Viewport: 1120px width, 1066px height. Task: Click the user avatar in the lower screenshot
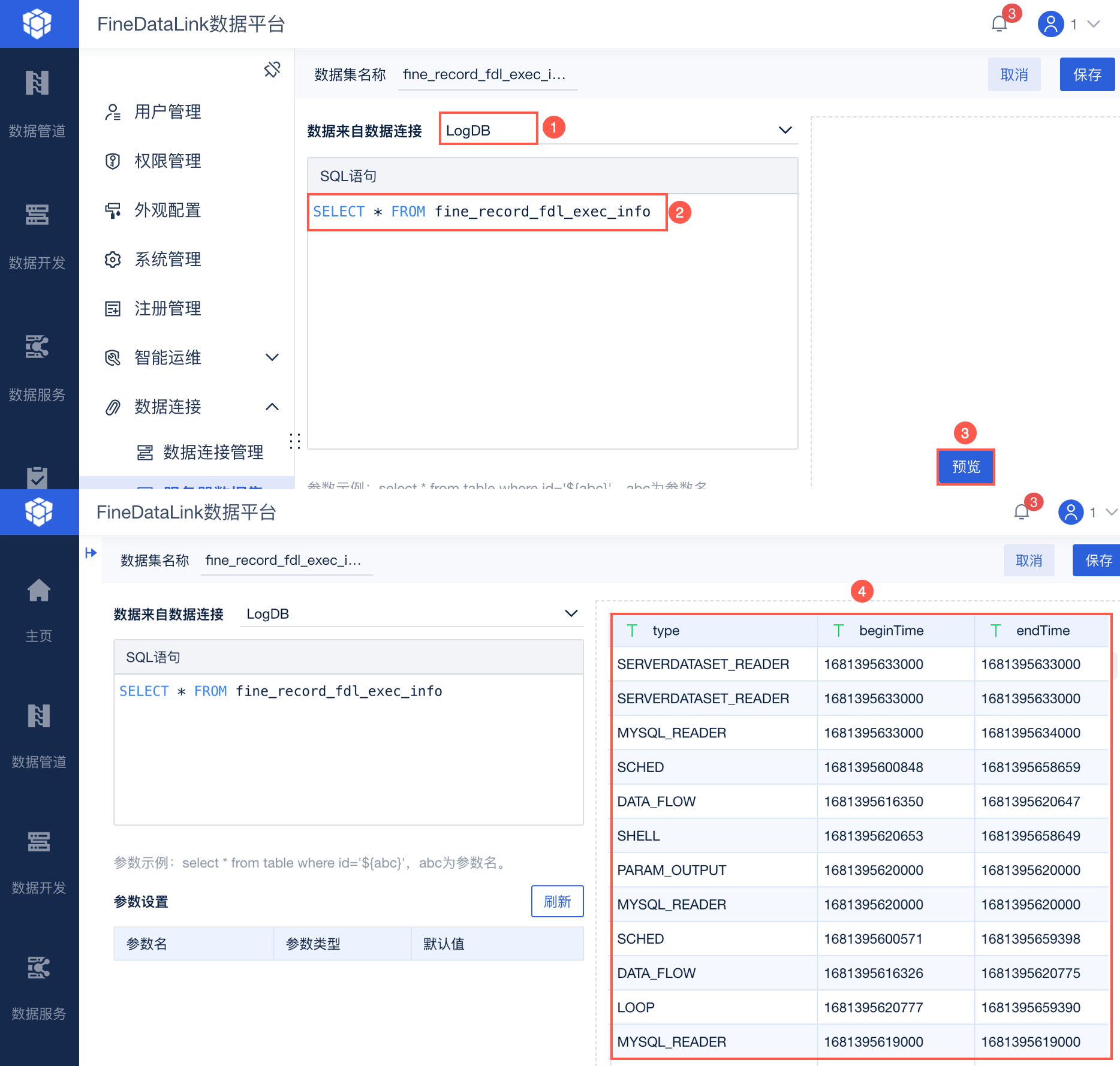click(x=1071, y=512)
